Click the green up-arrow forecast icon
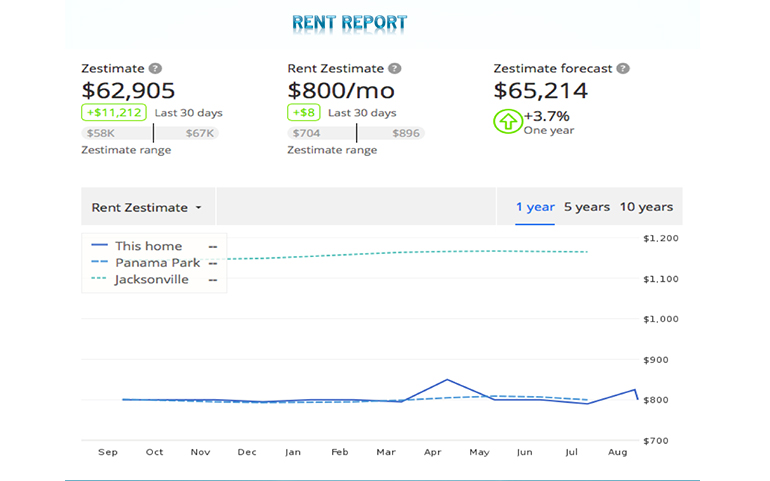This screenshot has height=481, width=770. (507, 122)
